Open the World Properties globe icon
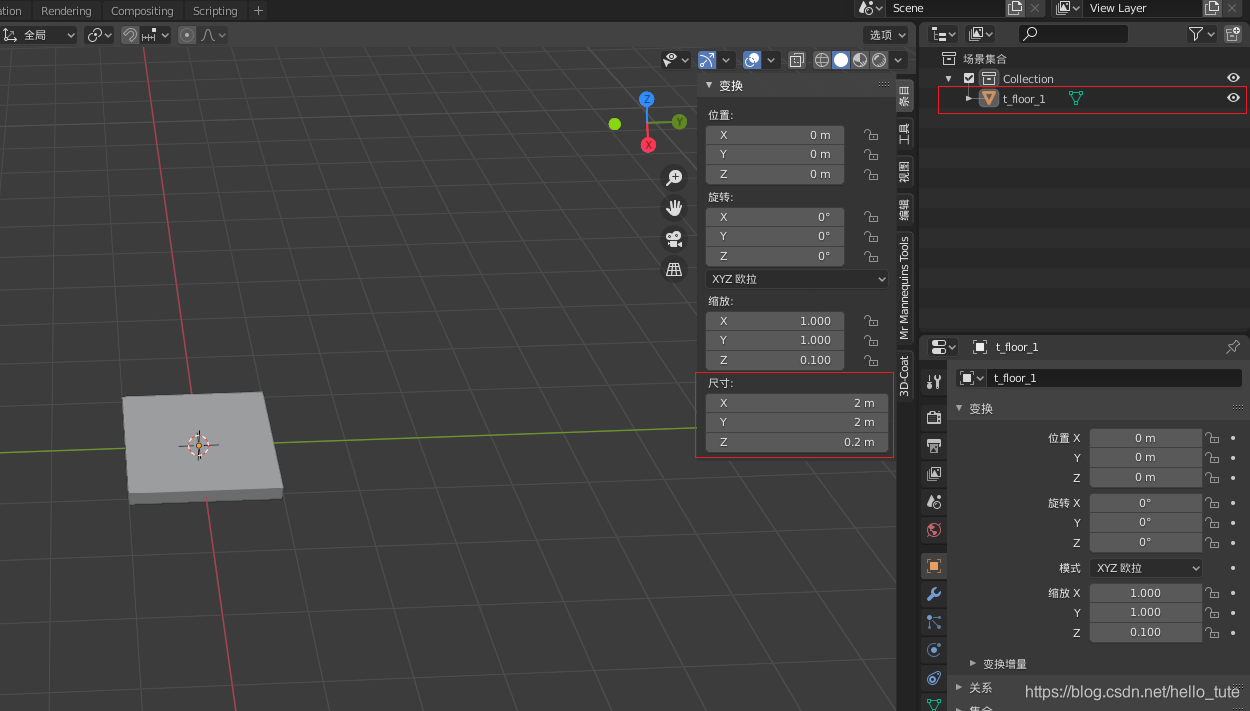This screenshot has width=1250, height=711. [933, 530]
